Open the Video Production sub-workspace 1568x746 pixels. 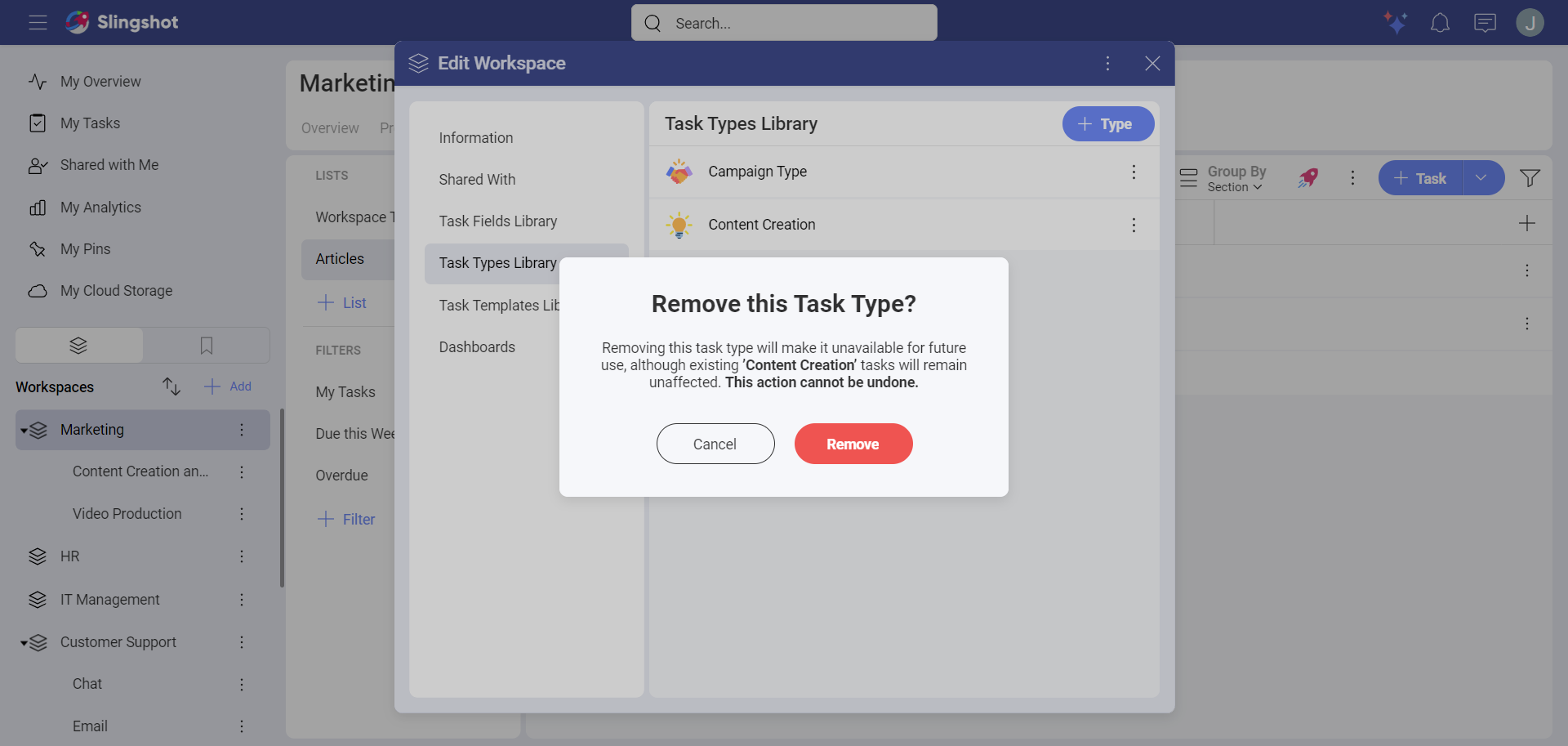tap(127, 514)
